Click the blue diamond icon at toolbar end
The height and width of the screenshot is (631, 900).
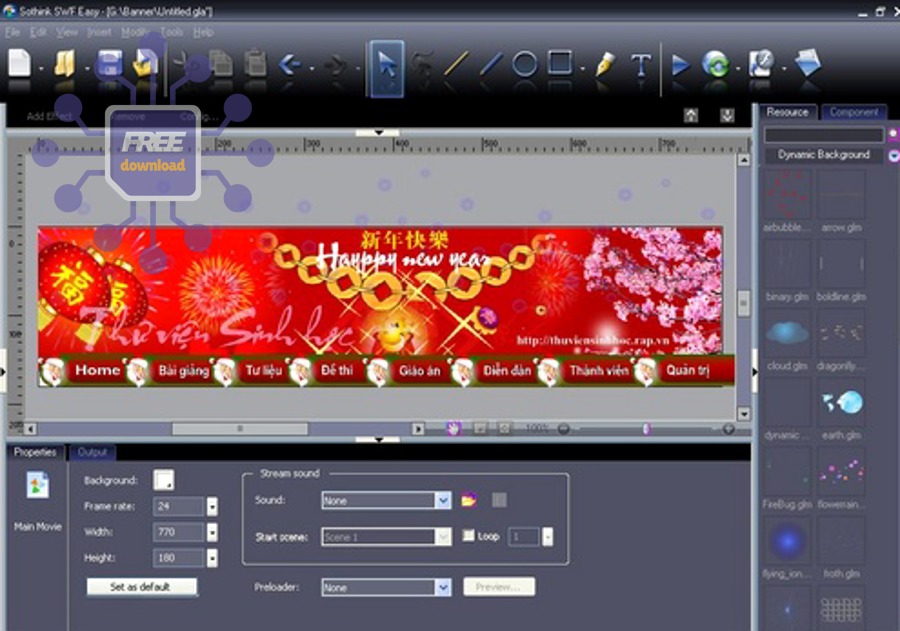click(x=808, y=63)
